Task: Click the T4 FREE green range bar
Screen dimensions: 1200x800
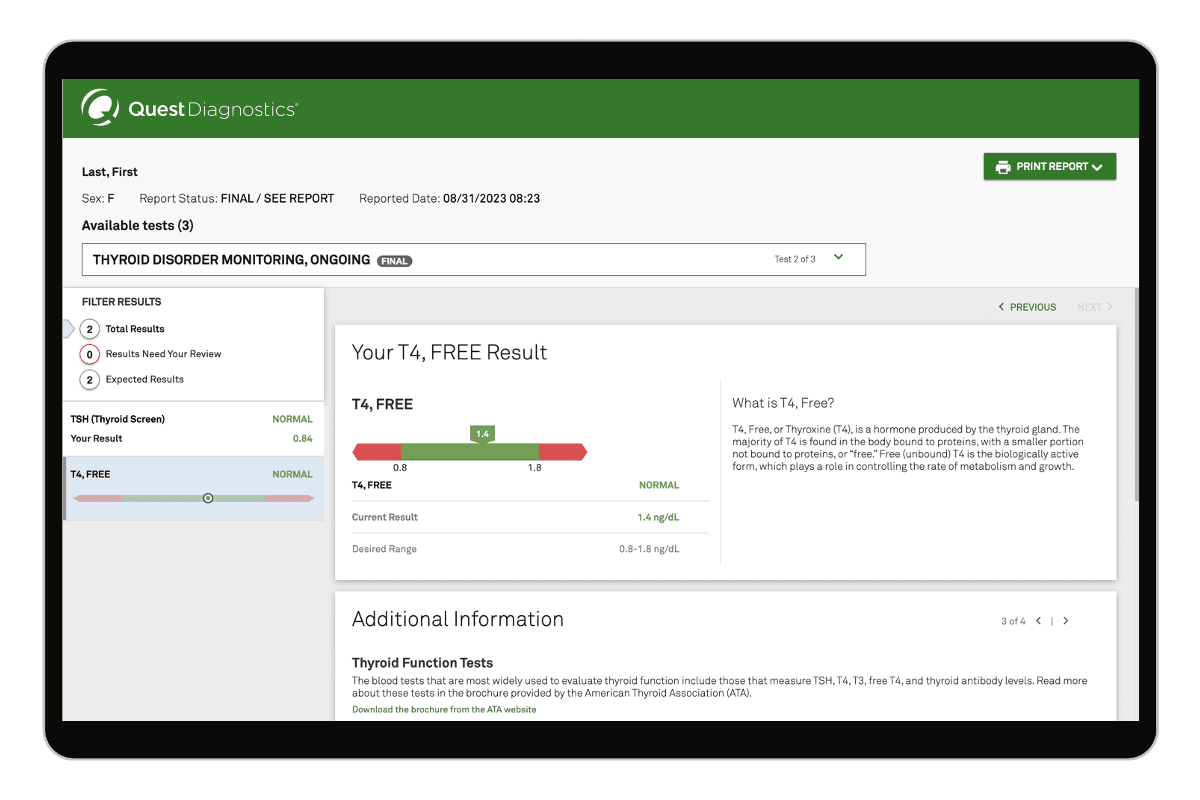Action: click(470, 452)
